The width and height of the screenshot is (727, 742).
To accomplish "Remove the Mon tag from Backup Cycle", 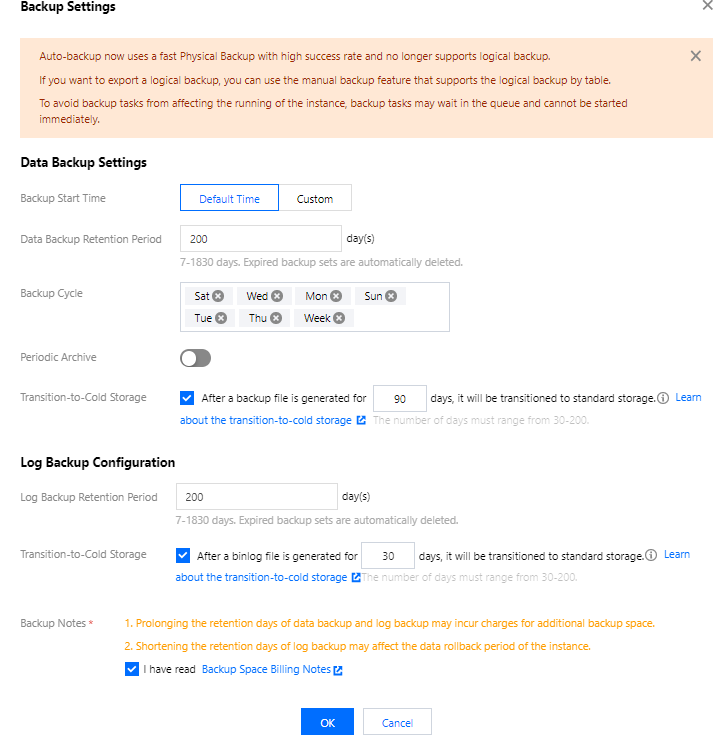I will tap(336, 296).
